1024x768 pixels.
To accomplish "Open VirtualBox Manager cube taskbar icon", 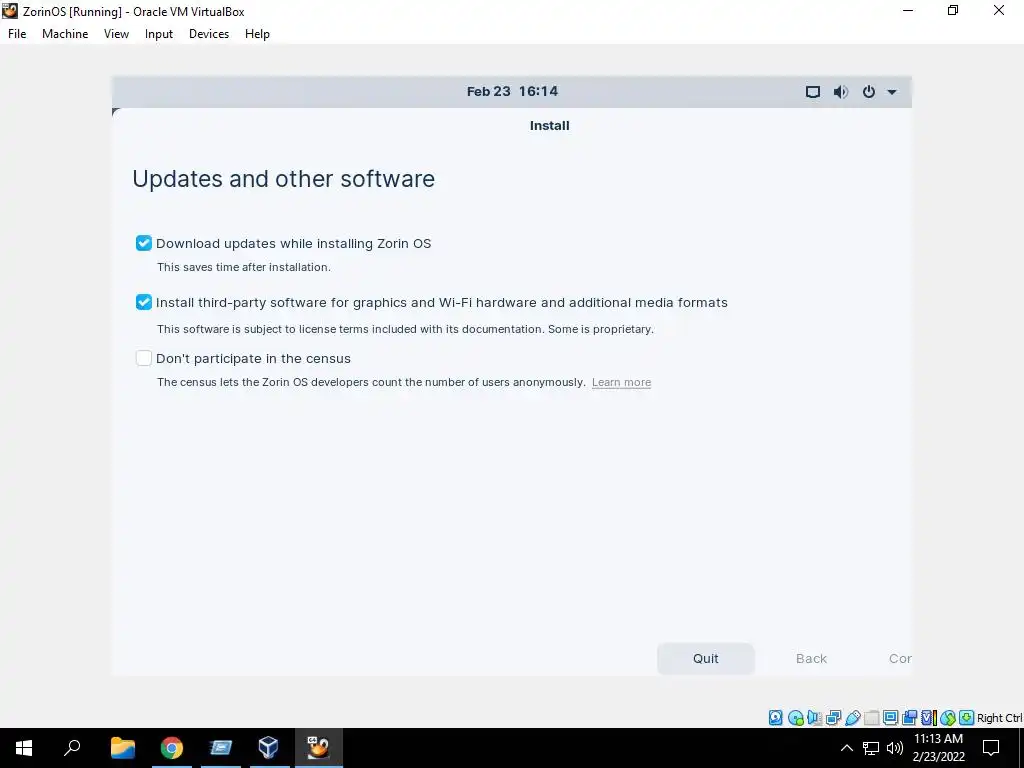I will [x=268, y=748].
